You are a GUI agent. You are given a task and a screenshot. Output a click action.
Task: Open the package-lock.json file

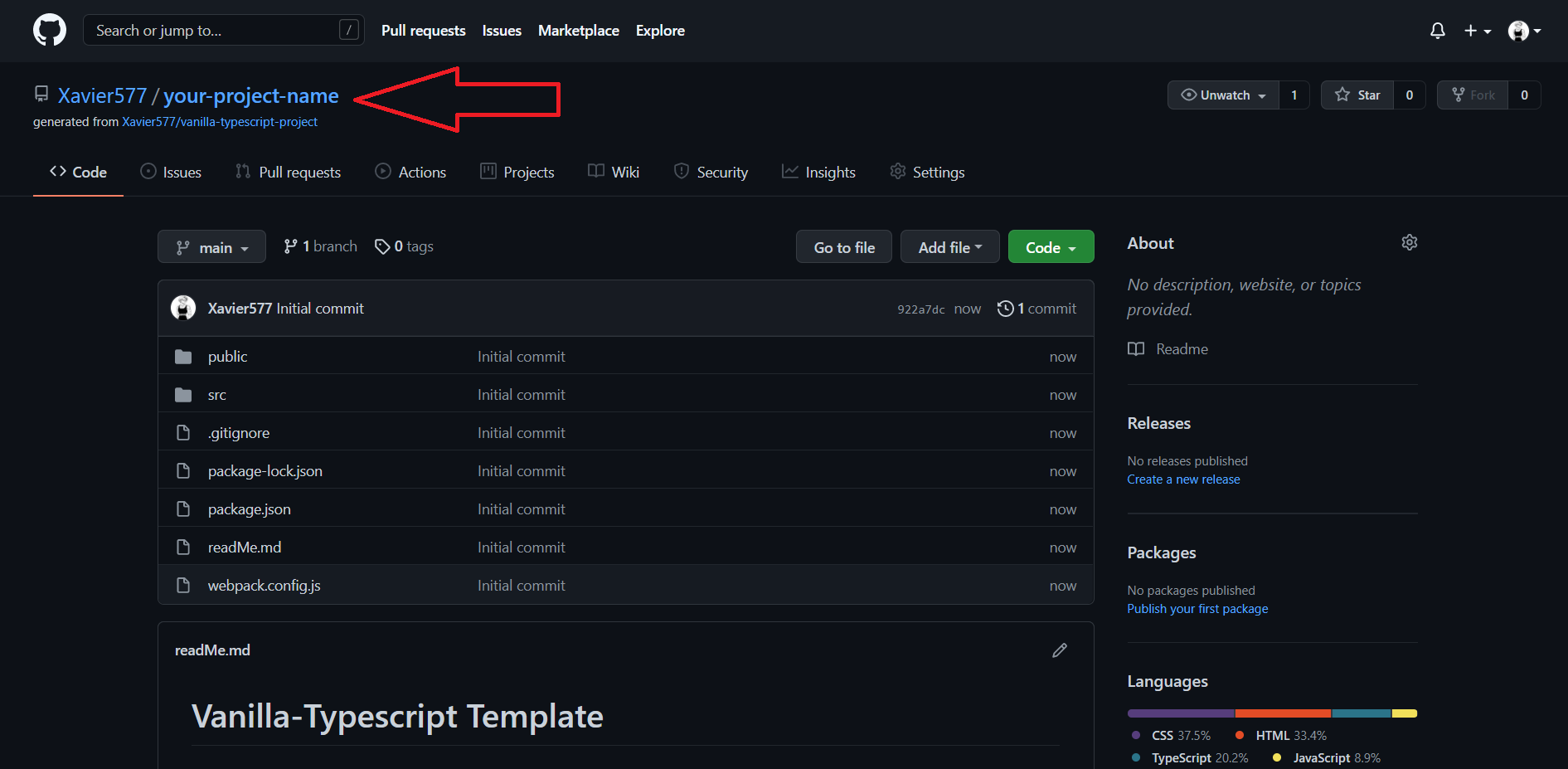click(x=265, y=471)
